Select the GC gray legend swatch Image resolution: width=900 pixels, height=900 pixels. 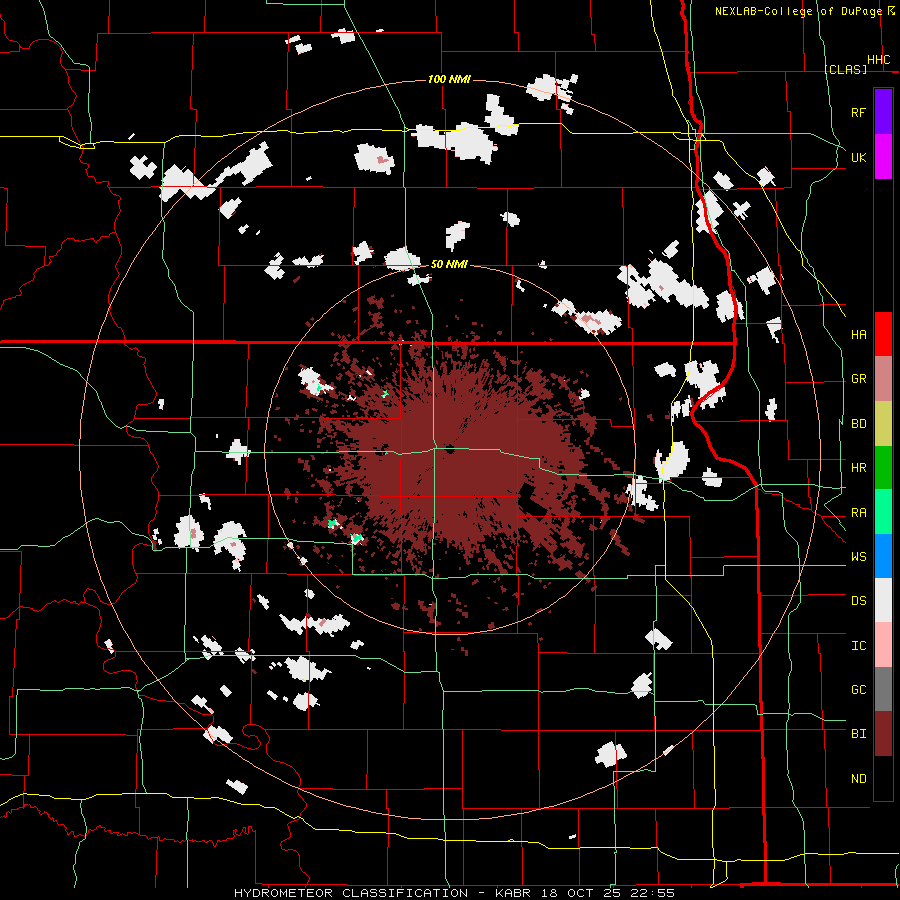(883, 689)
